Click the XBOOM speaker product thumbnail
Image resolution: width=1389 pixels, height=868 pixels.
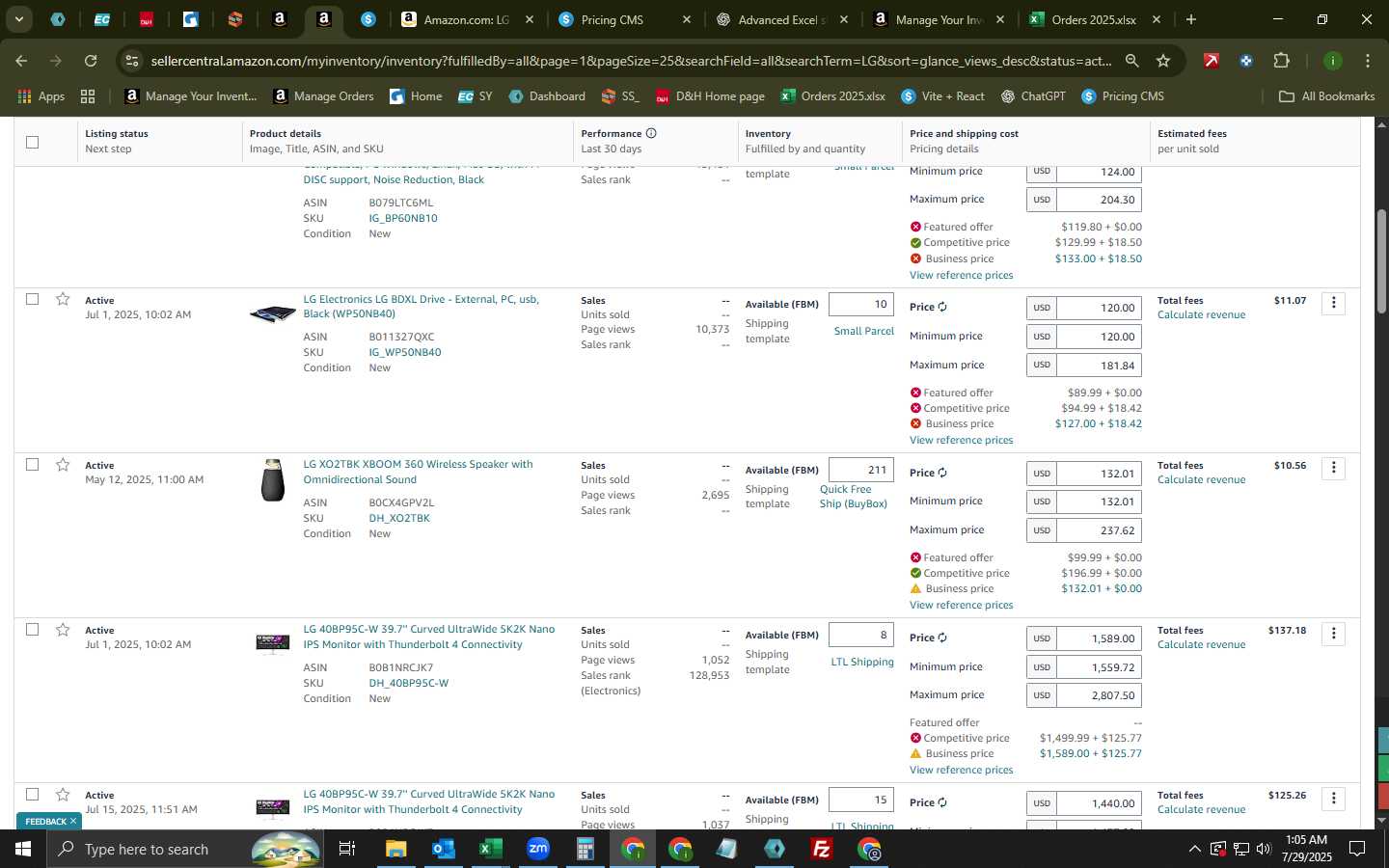[x=273, y=479]
